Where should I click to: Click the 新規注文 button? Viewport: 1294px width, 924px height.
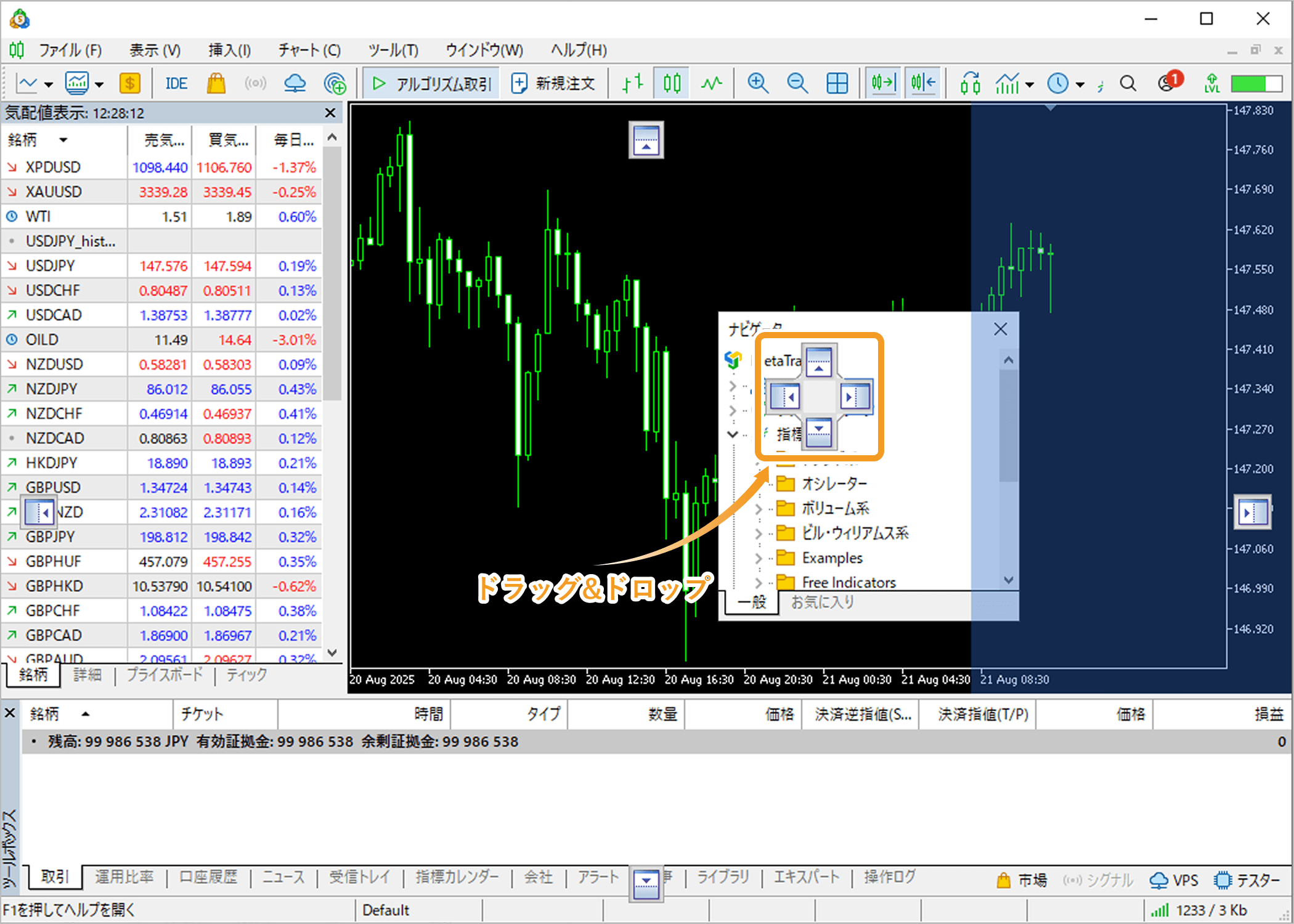coord(553,83)
